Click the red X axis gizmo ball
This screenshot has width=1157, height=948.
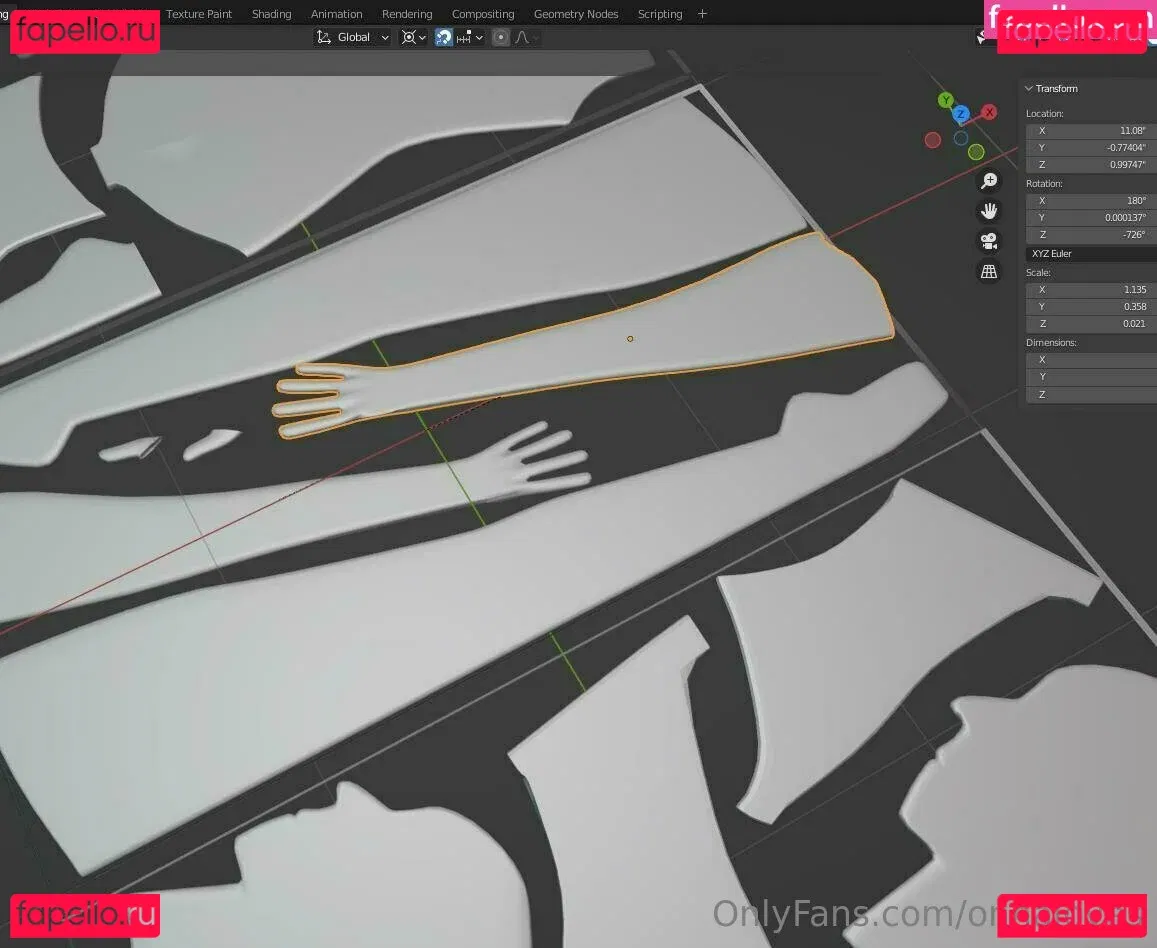click(989, 112)
